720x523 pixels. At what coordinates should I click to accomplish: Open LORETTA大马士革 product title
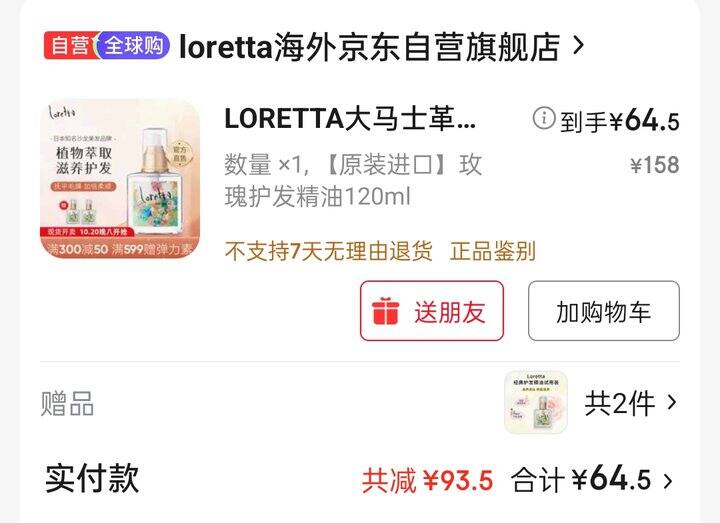click(x=350, y=119)
